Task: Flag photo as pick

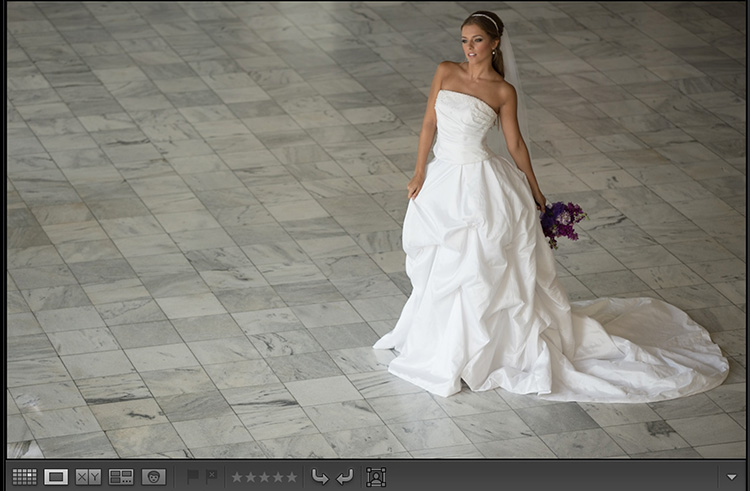Action: [193, 476]
